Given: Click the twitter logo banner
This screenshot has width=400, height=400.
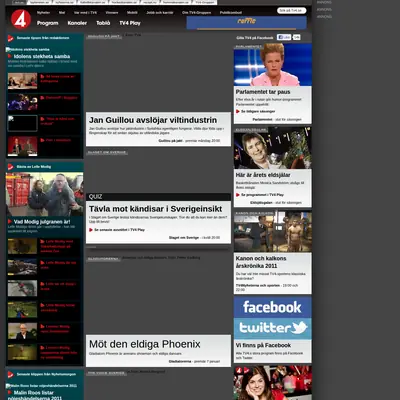Looking at the screenshot, I should 273,328.
